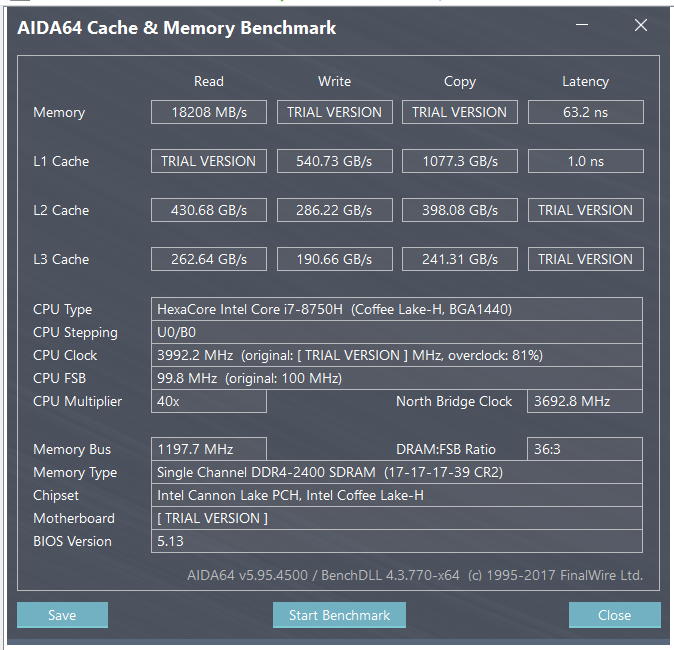Viewport: 674px width, 650px height.
Task: Click the North Bridge Clock label
Action: point(454,402)
